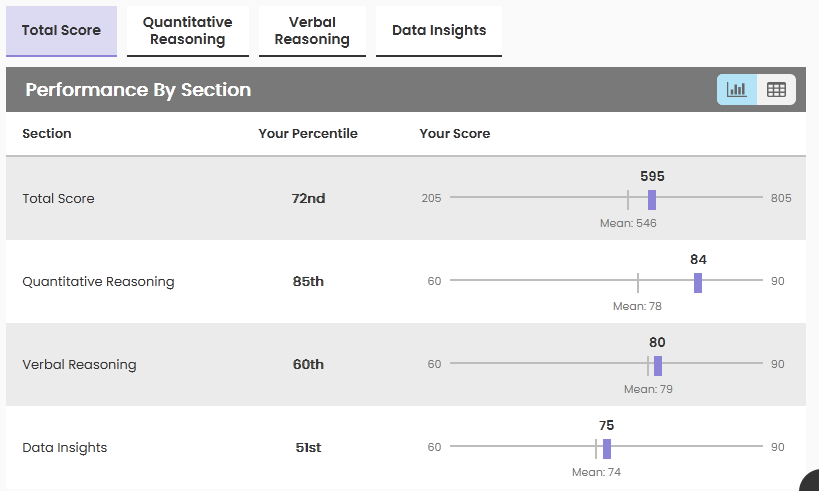Click the purple 84 Quantitative score marker
Viewport: 819px width, 491px height.
(x=698, y=282)
